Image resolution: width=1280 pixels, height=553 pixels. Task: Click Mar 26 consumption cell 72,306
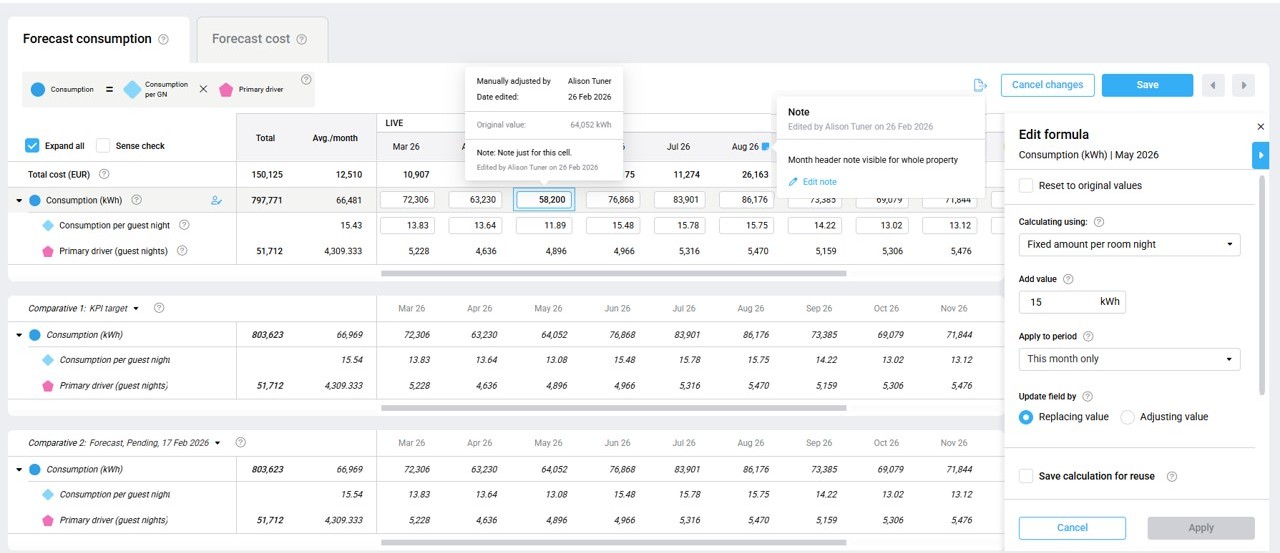(x=407, y=200)
